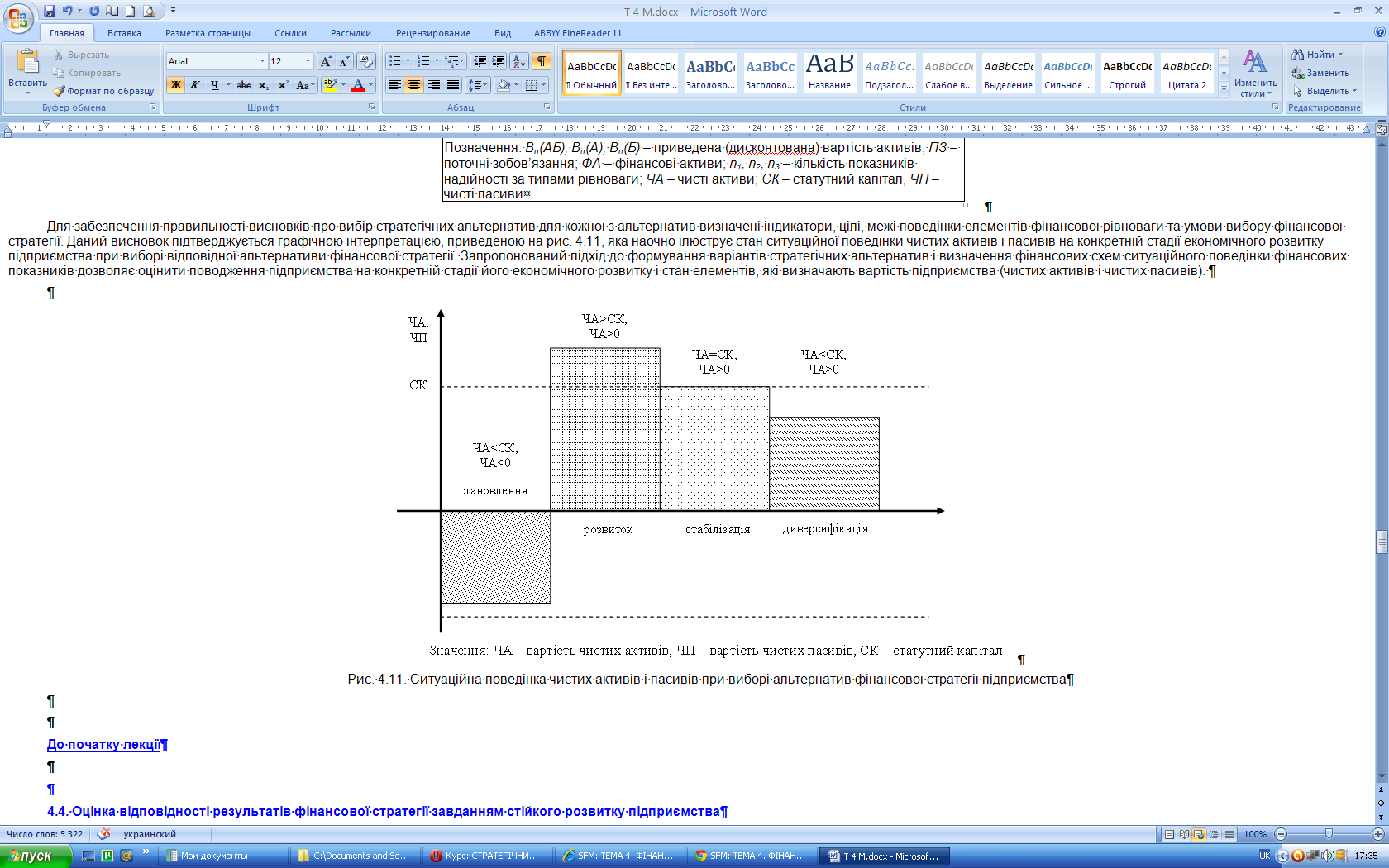Open the font name Arial dropdown
The image size is (1389, 868).
tap(262, 61)
